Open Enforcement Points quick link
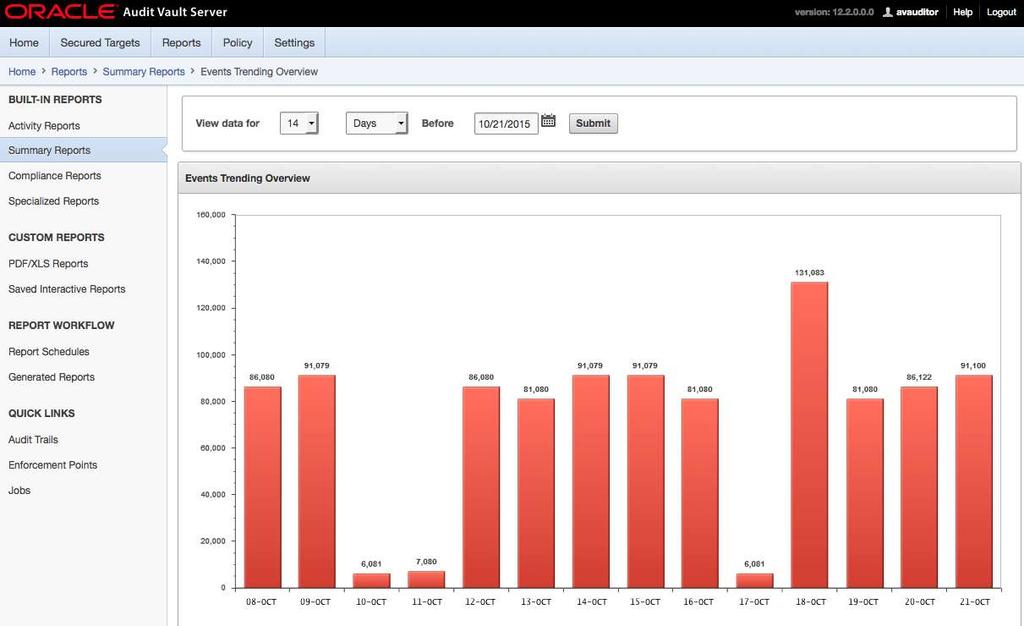Screen dimensions: 1024x626 coord(53,465)
